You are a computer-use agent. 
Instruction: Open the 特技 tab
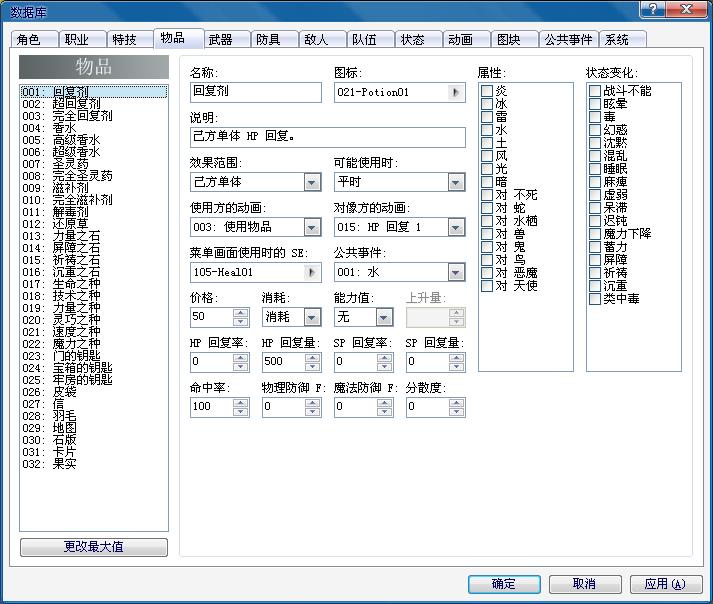click(x=131, y=40)
